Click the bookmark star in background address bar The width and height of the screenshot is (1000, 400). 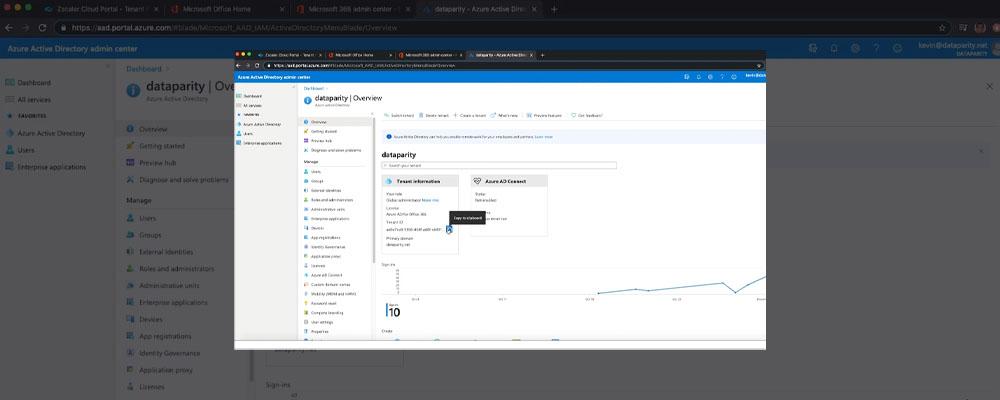coord(942,28)
